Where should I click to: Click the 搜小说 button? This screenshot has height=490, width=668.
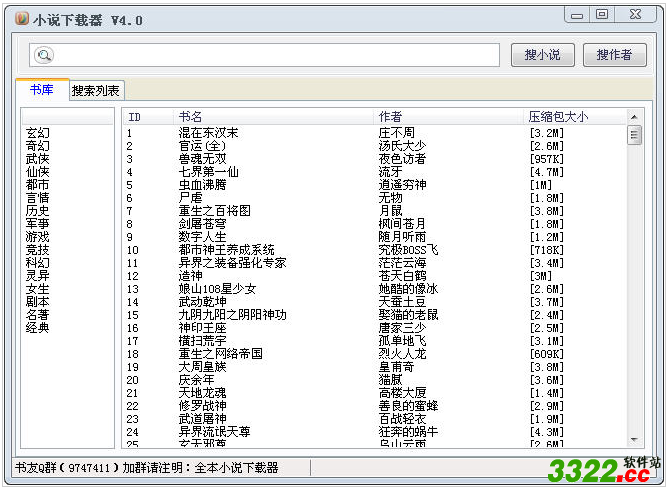542,55
